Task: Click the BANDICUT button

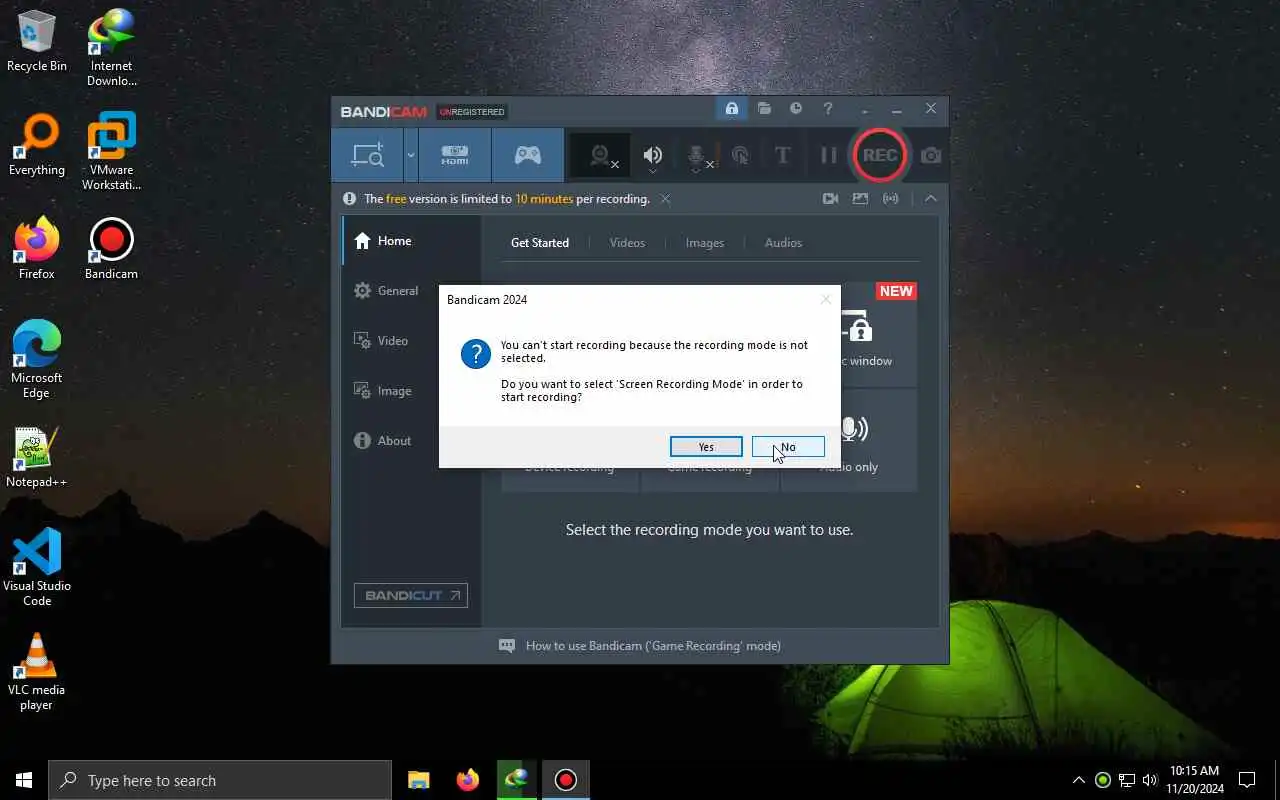Action: pyautogui.click(x=411, y=595)
